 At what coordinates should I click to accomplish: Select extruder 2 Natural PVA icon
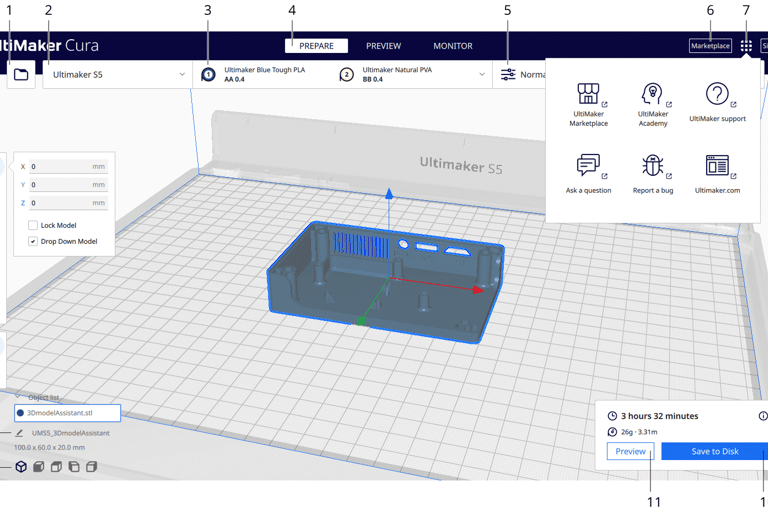click(347, 74)
